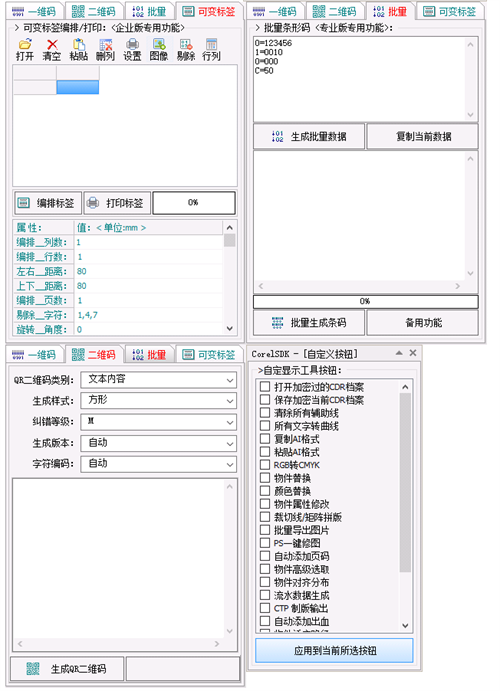
Task: Switch to 批量 tab in the QR二维码 panel
Action: (149, 355)
